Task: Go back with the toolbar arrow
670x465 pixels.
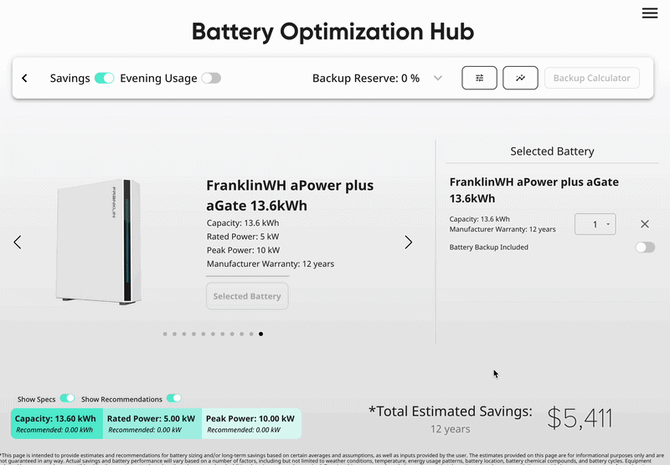Action: pos(25,78)
